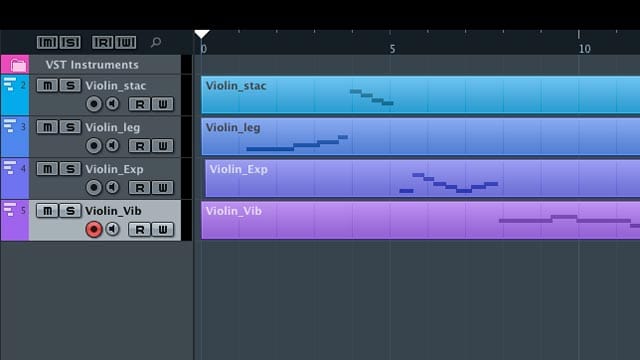Select the Violin_Vib MIDI part

coord(420,220)
